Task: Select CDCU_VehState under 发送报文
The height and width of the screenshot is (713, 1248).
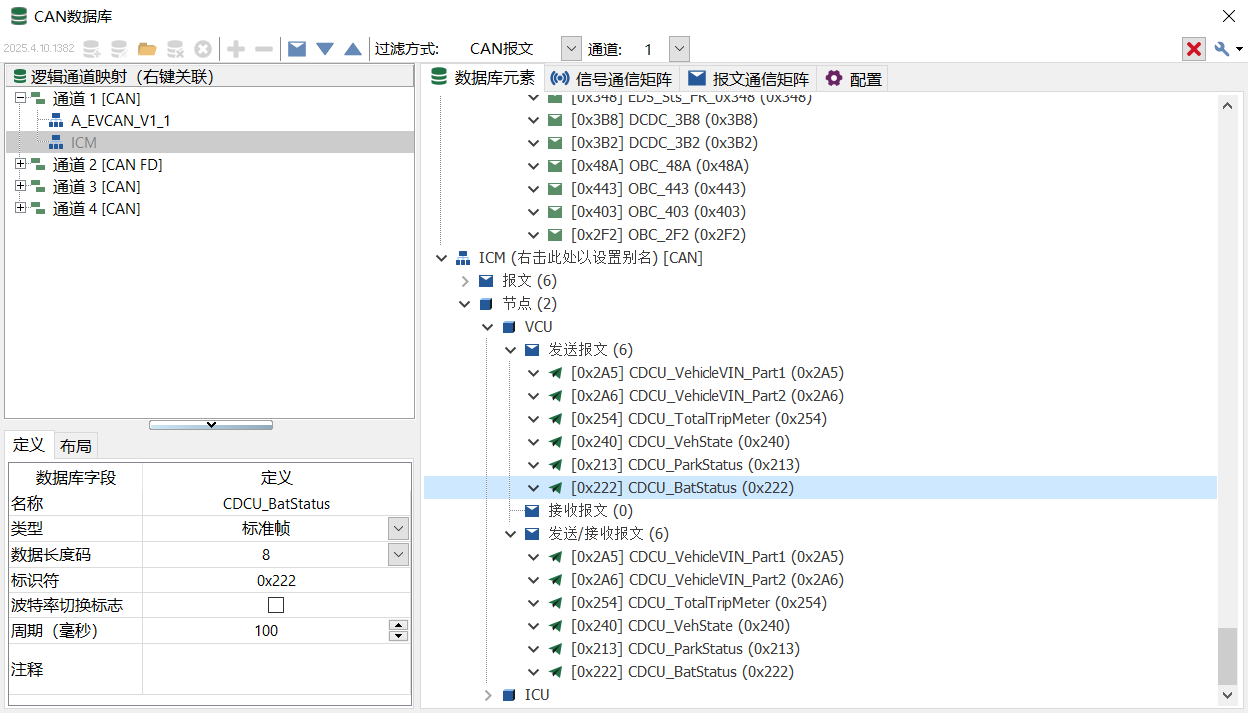Action: [x=680, y=442]
